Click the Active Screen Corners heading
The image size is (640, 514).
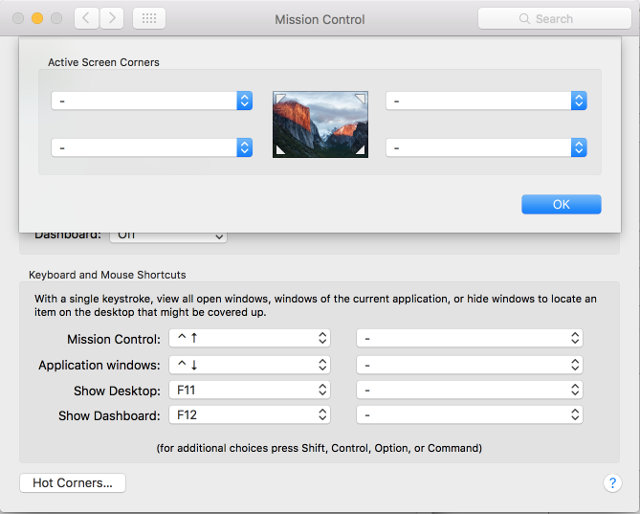point(104,62)
